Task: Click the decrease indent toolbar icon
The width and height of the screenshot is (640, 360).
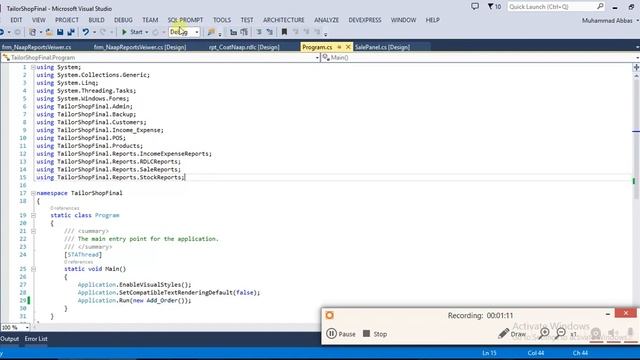Action: 233,32
